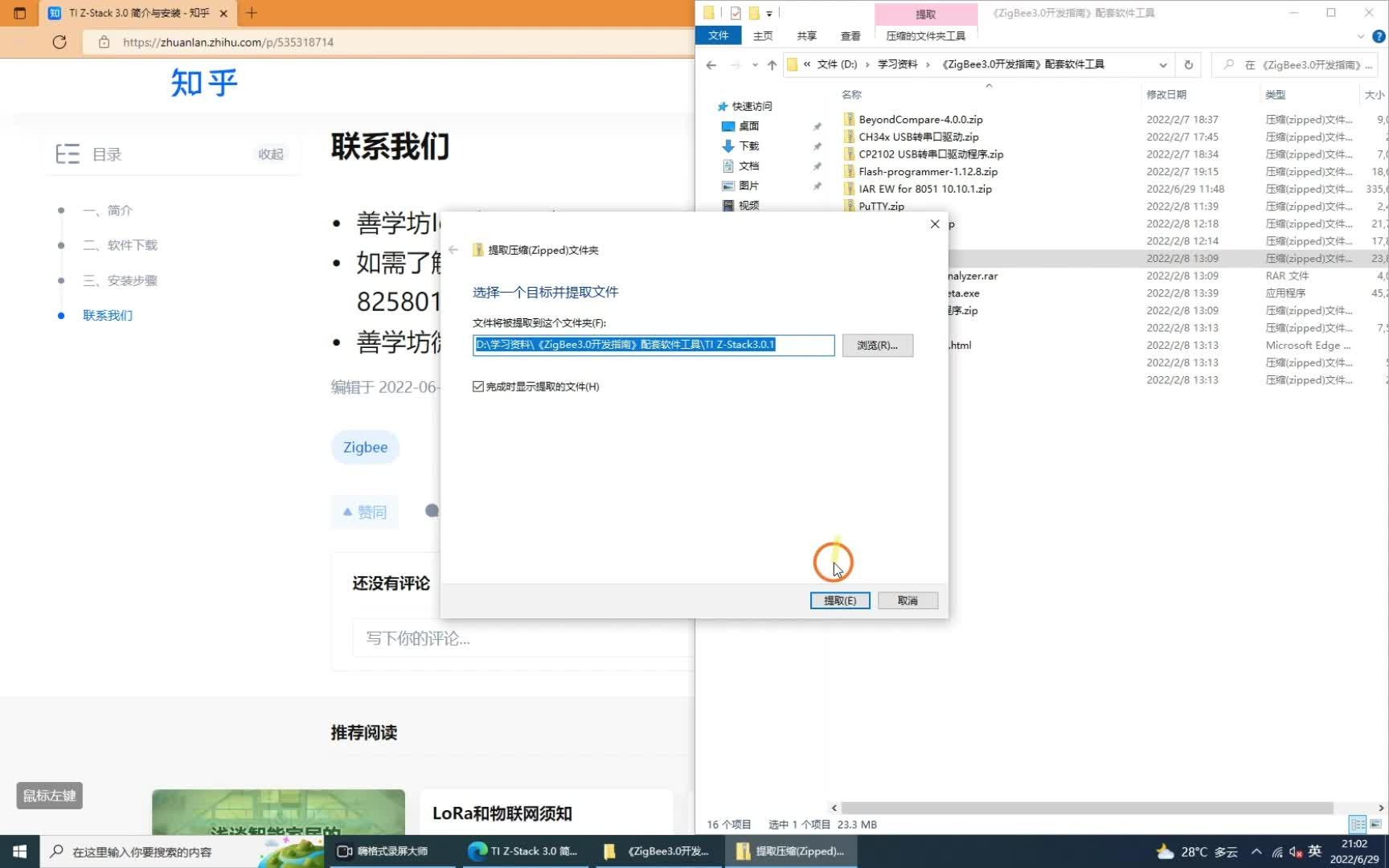Expand the quick access toolbar customize dropdown
The height and width of the screenshot is (868, 1389).
pos(770,14)
